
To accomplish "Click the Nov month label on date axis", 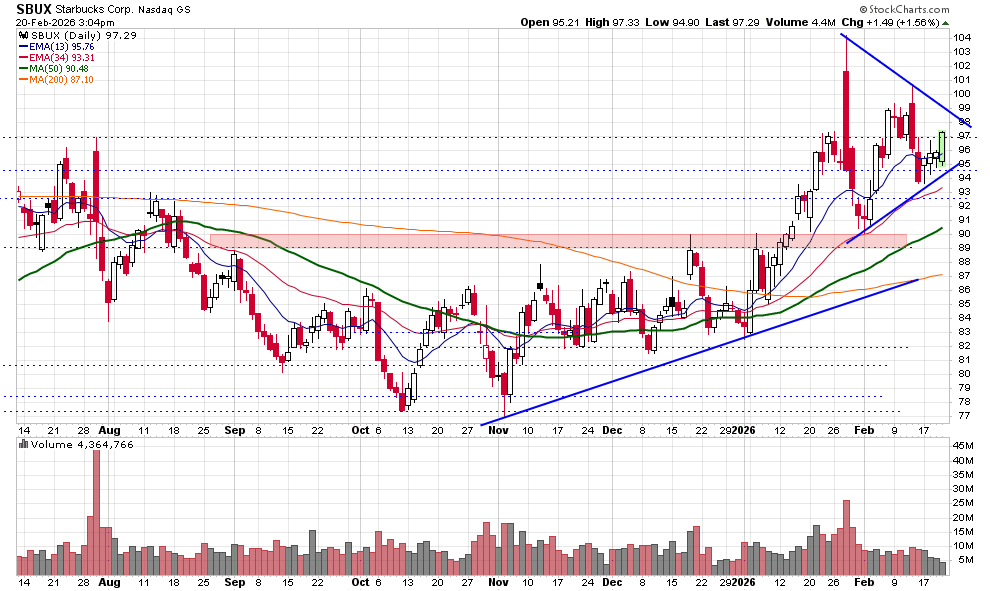I will [x=497, y=429].
